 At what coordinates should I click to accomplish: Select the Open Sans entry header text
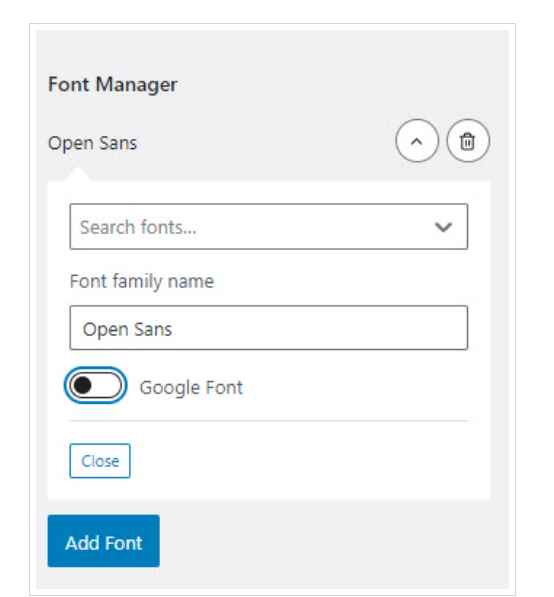[x=92, y=144]
